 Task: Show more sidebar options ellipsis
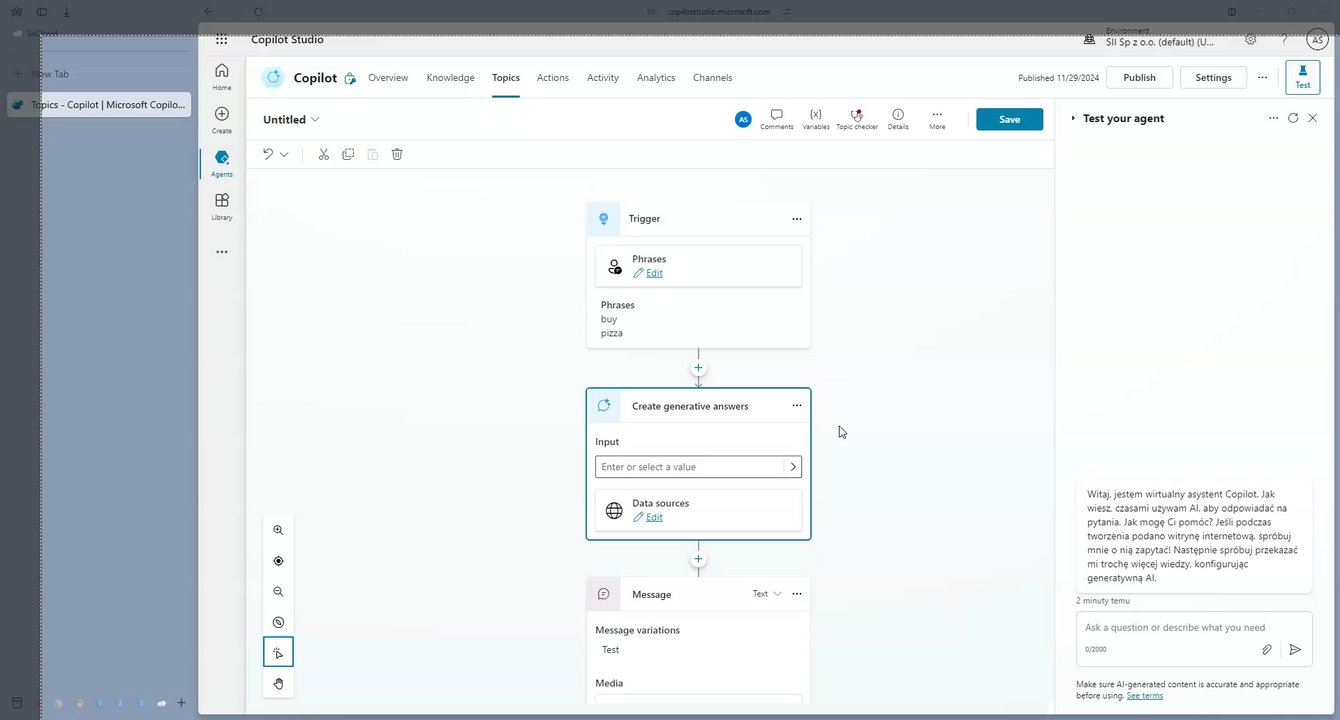pyautogui.click(x=222, y=252)
